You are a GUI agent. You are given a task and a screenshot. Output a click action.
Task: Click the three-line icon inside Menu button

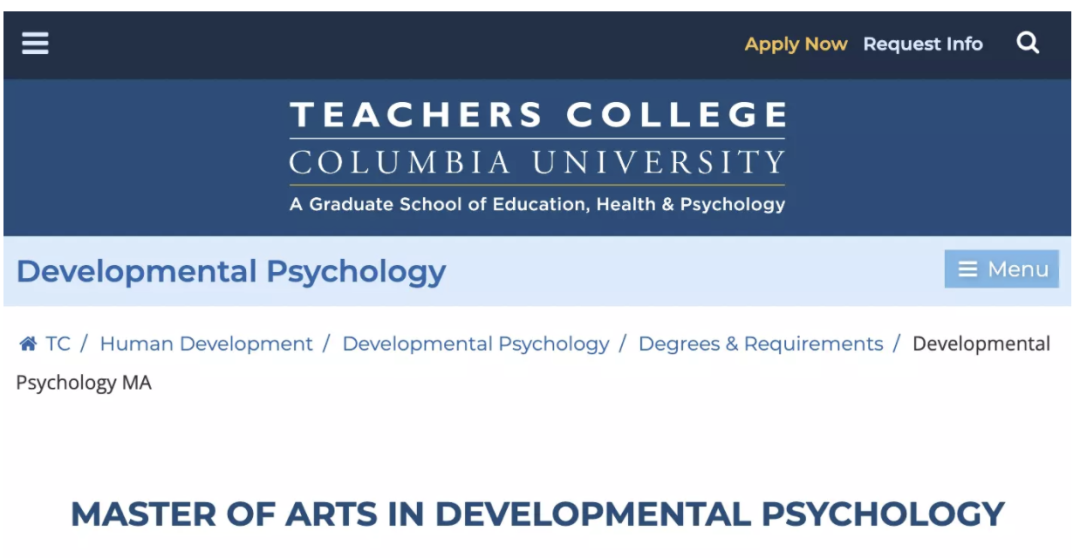pyautogui.click(x=968, y=269)
